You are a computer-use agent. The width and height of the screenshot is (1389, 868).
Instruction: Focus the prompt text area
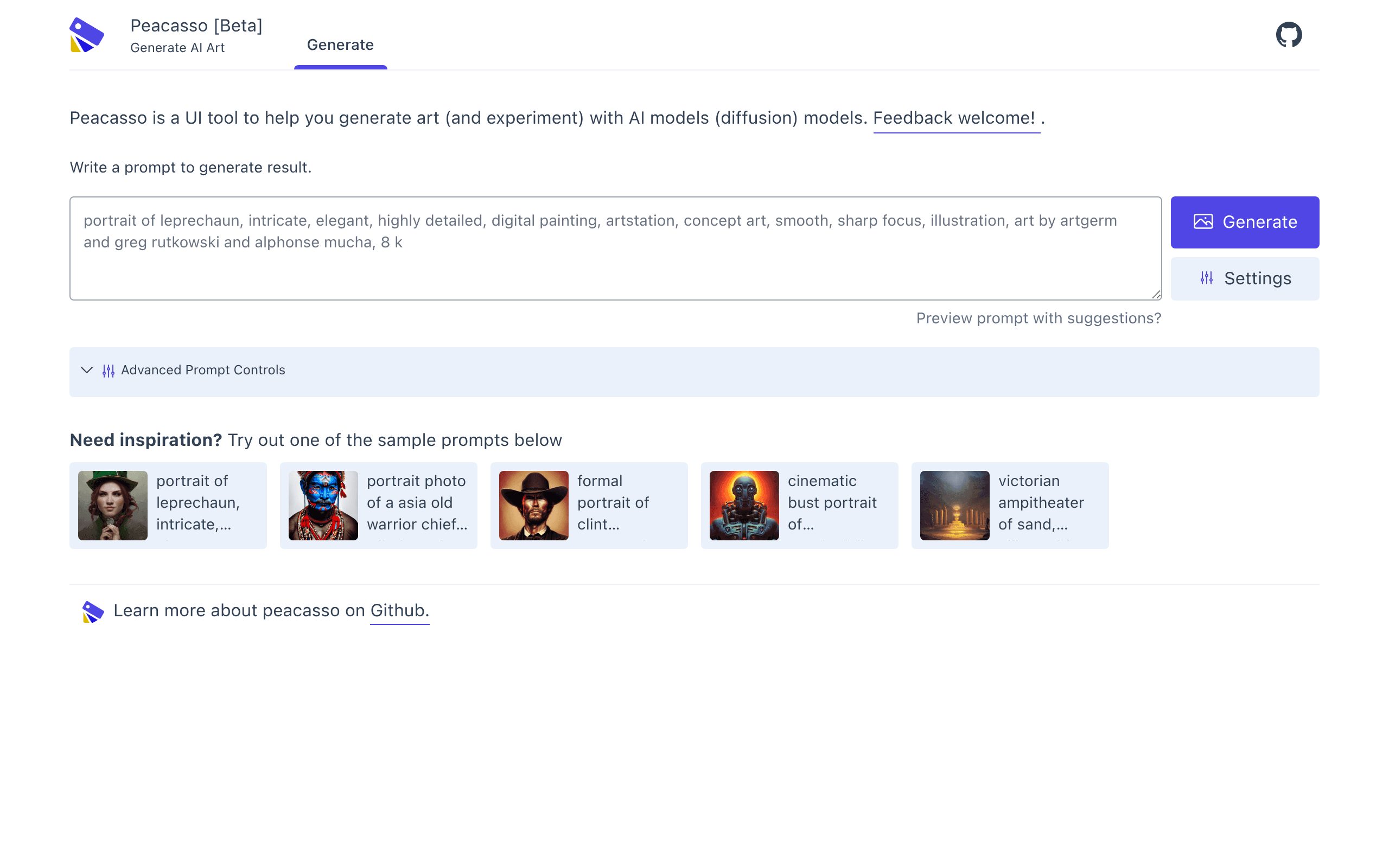[615, 248]
